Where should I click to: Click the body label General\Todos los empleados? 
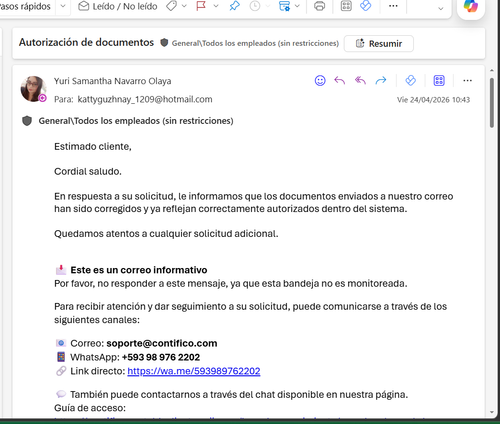click(x=136, y=121)
